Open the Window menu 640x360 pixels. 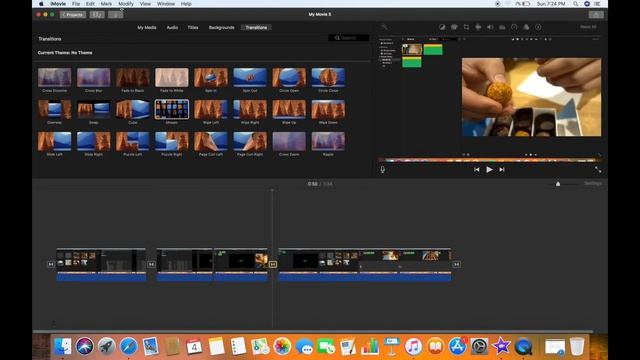point(166,4)
